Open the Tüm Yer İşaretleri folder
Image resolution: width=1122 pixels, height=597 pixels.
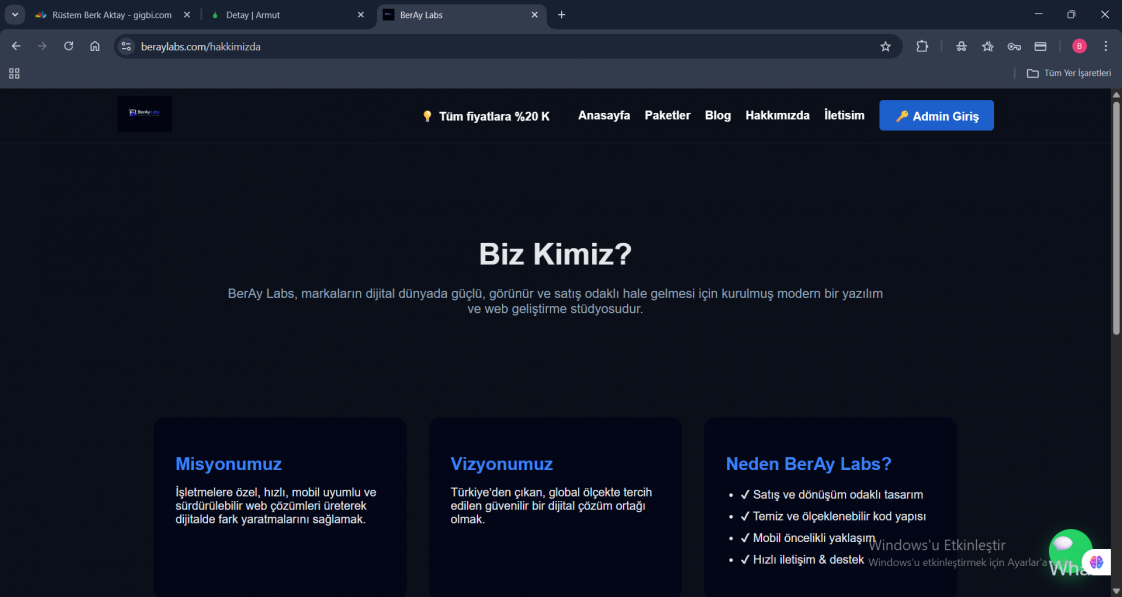(1068, 72)
